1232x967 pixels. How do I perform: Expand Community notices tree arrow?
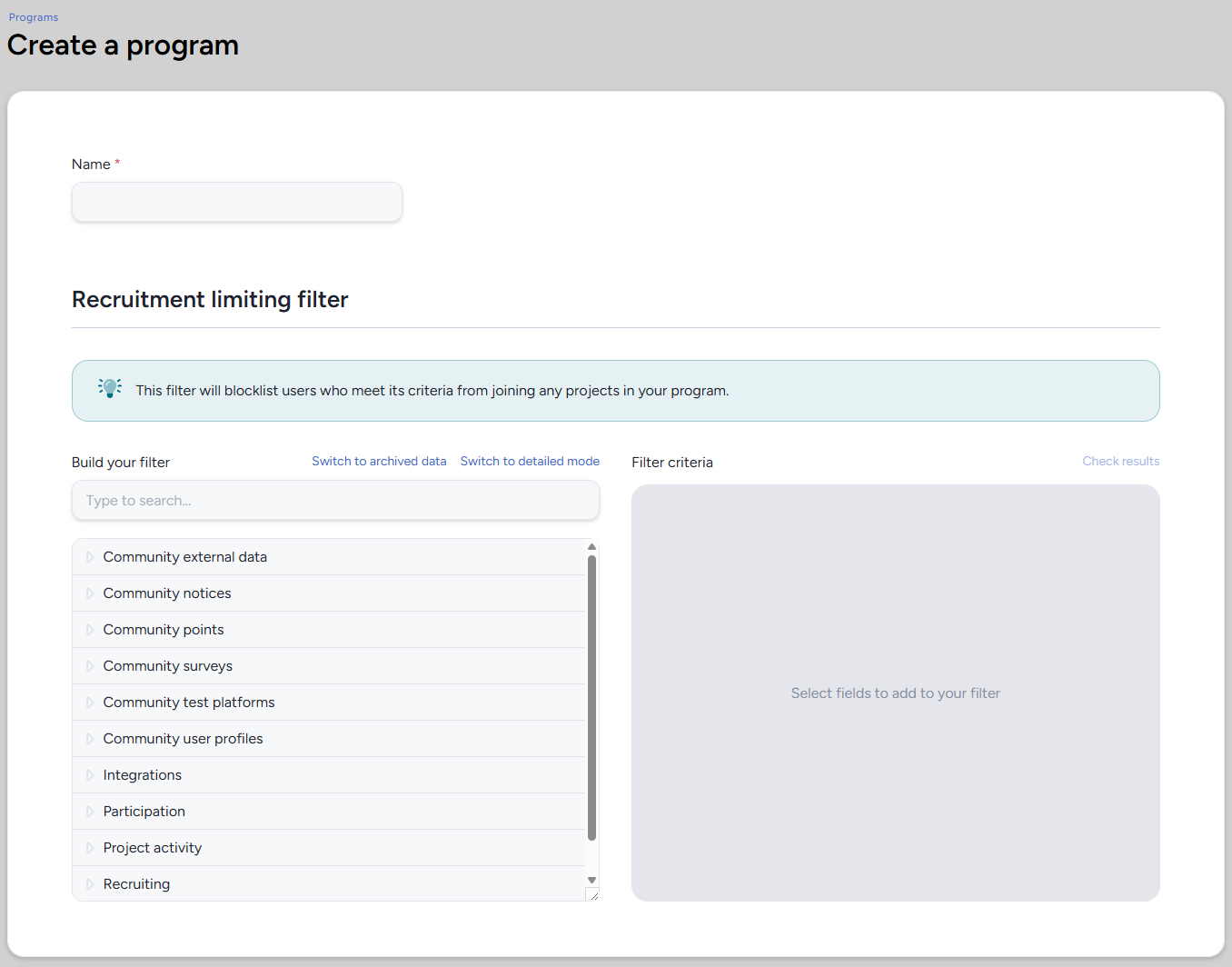click(90, 593)
